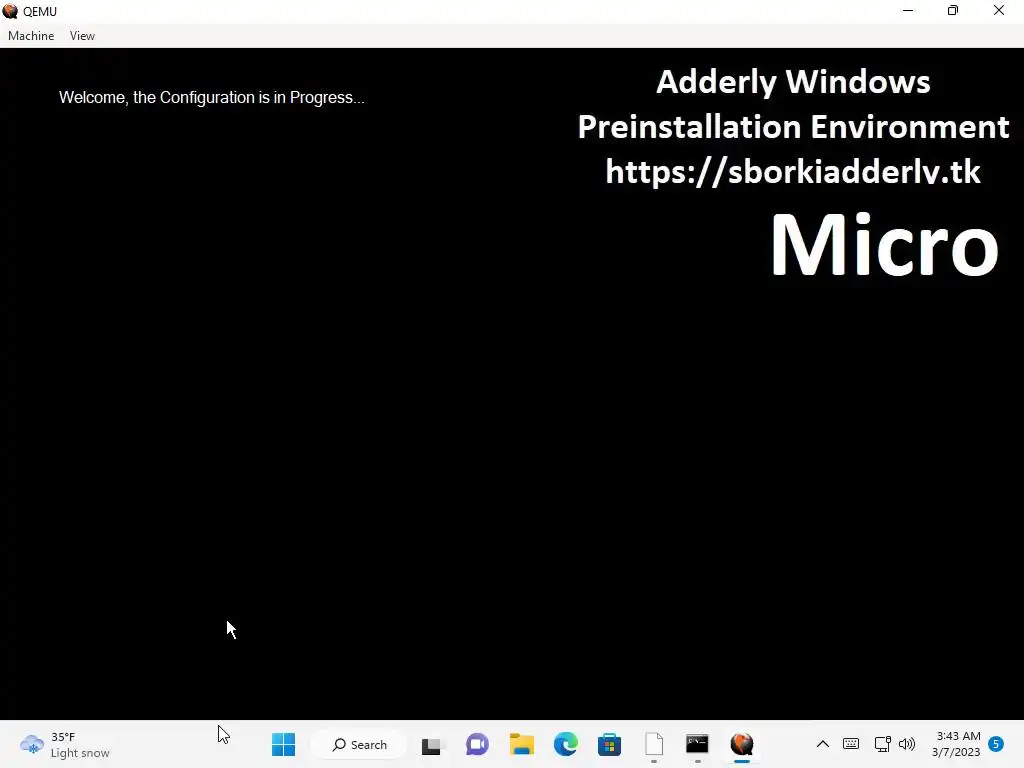This screenshot has width=1024, height=768.
Task: Launch the Chat app from taskbar
Action: click(477, 744)
